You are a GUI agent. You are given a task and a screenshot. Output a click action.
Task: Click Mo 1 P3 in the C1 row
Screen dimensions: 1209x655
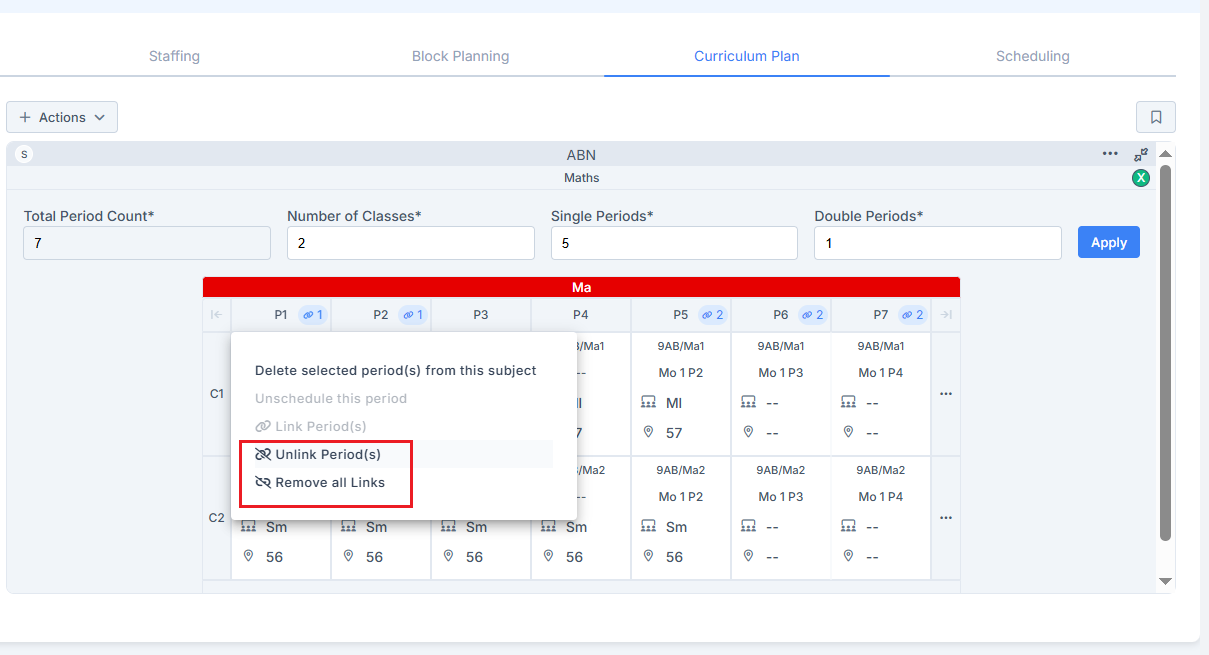tap(781, 373)
